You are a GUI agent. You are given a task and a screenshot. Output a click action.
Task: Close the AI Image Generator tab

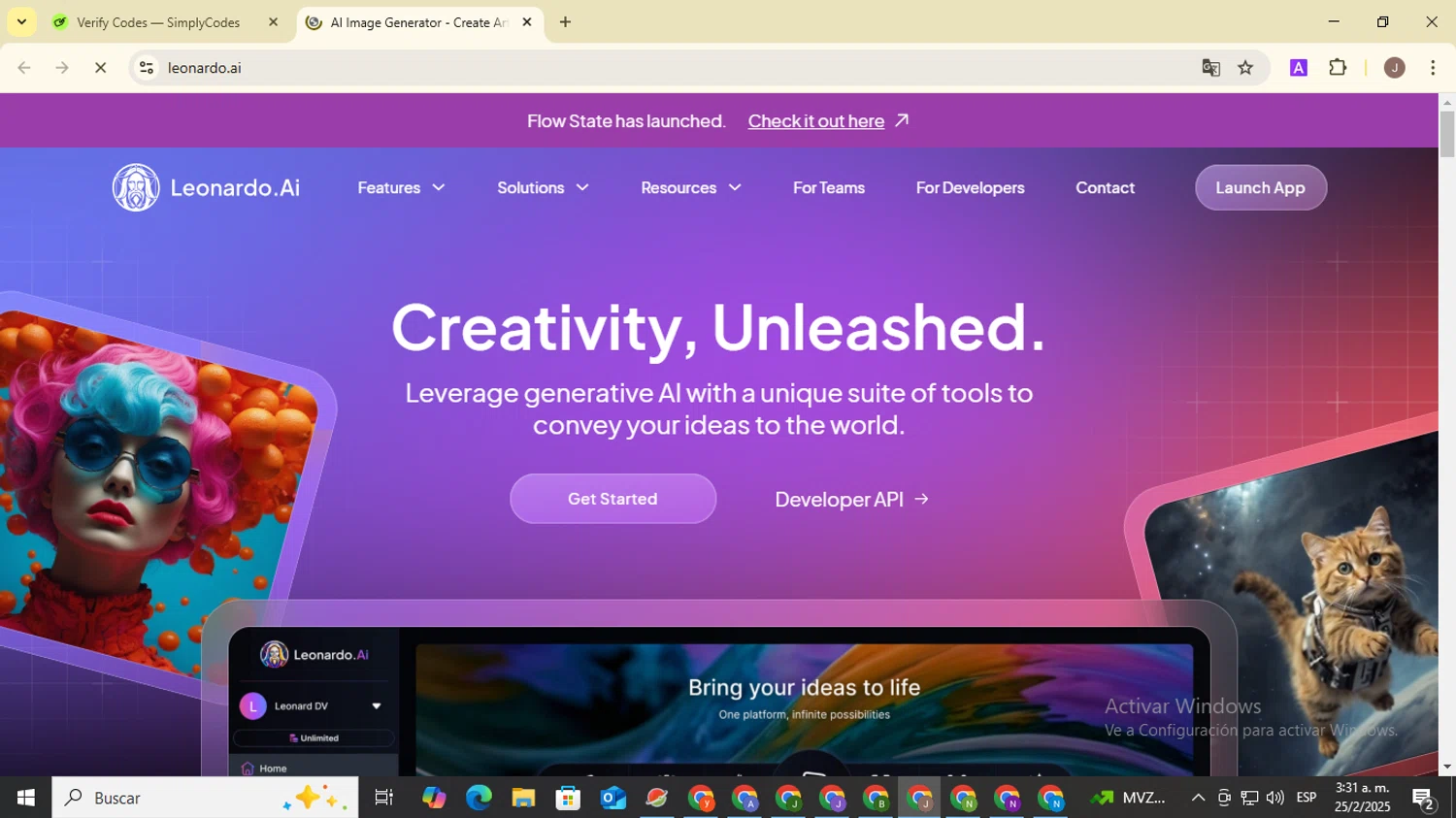(527, 22)
